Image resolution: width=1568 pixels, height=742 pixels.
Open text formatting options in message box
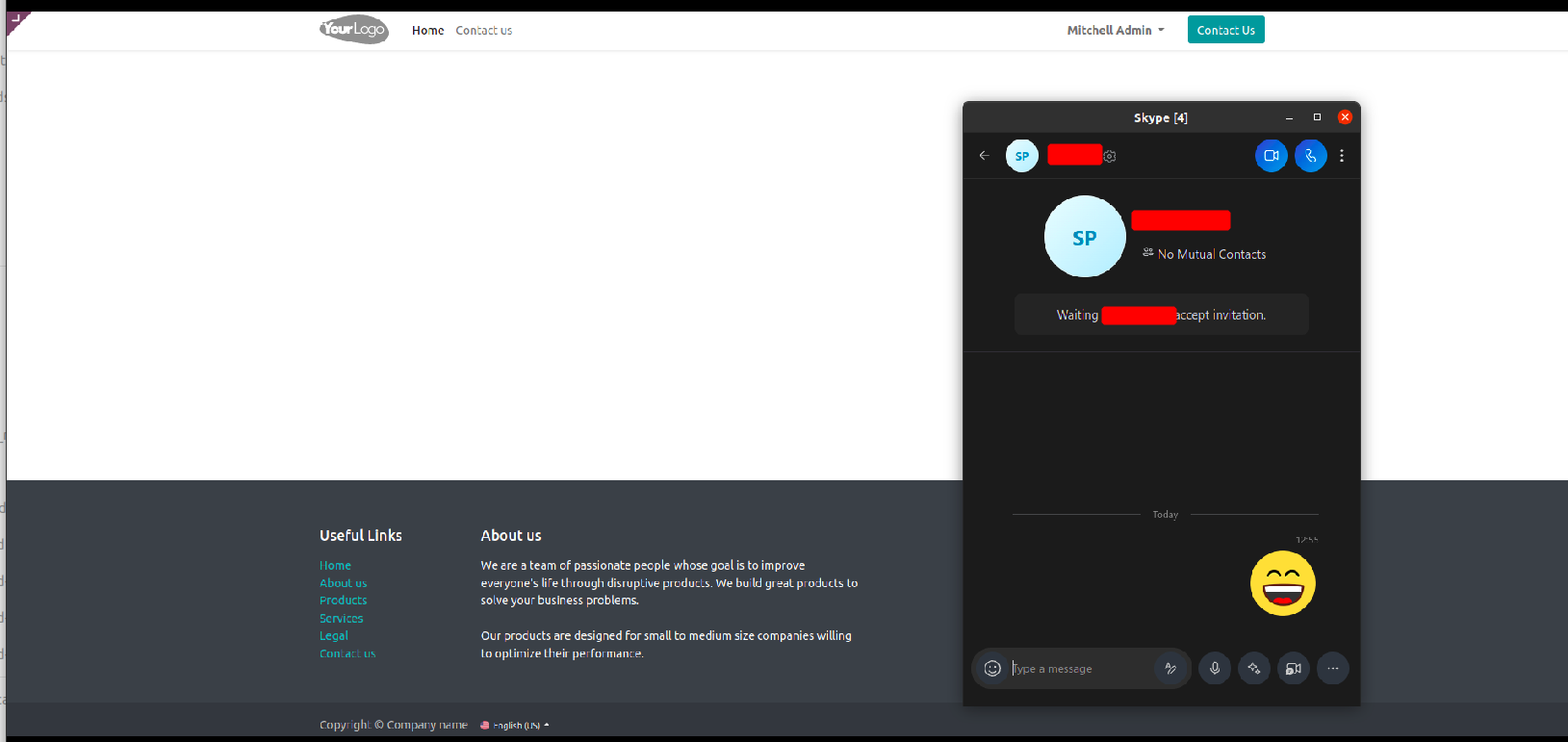point(1170,669)
